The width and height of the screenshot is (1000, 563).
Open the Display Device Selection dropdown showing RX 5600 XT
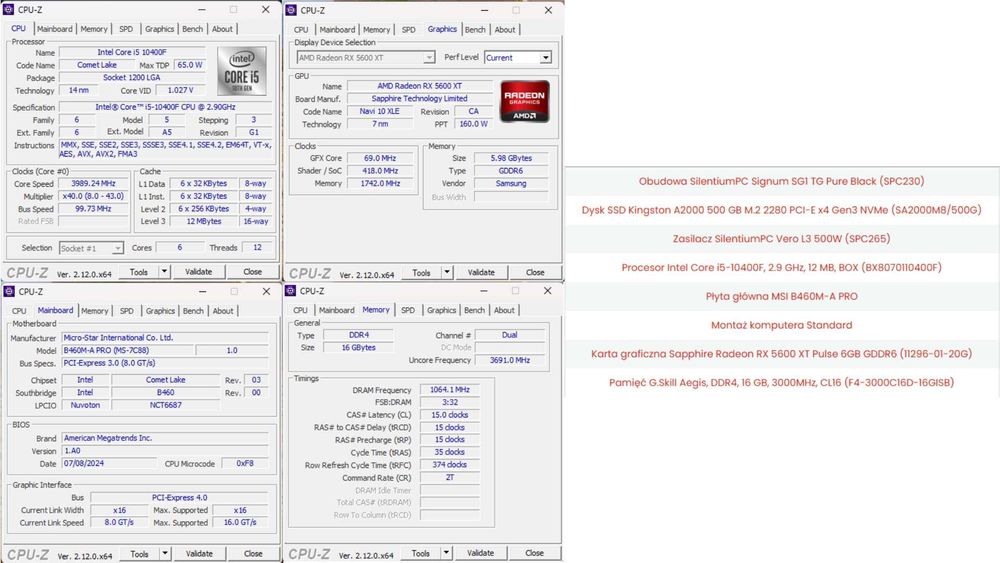(x=365, y=58)
